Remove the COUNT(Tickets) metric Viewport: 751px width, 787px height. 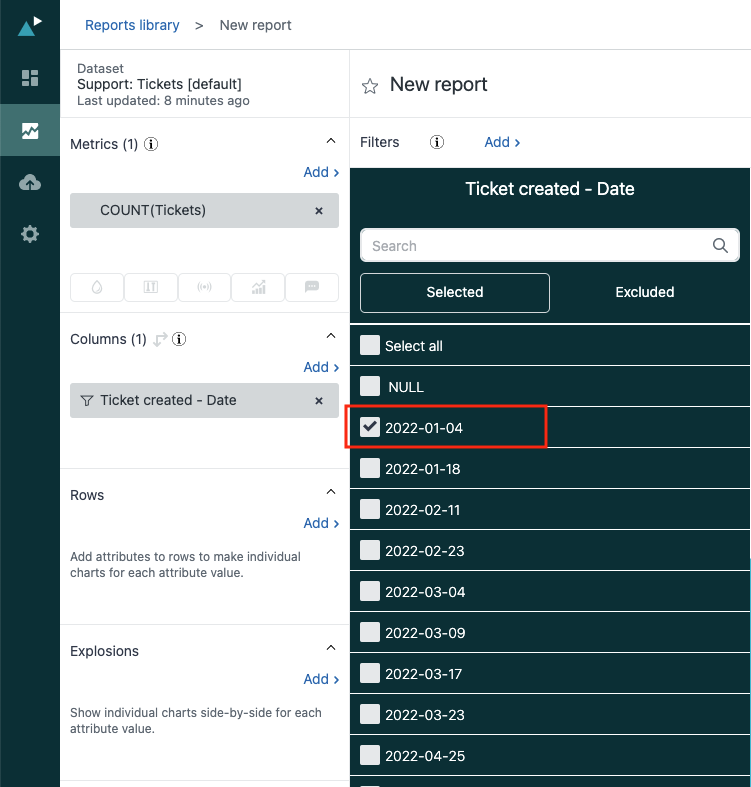click(x=319, y=211)
